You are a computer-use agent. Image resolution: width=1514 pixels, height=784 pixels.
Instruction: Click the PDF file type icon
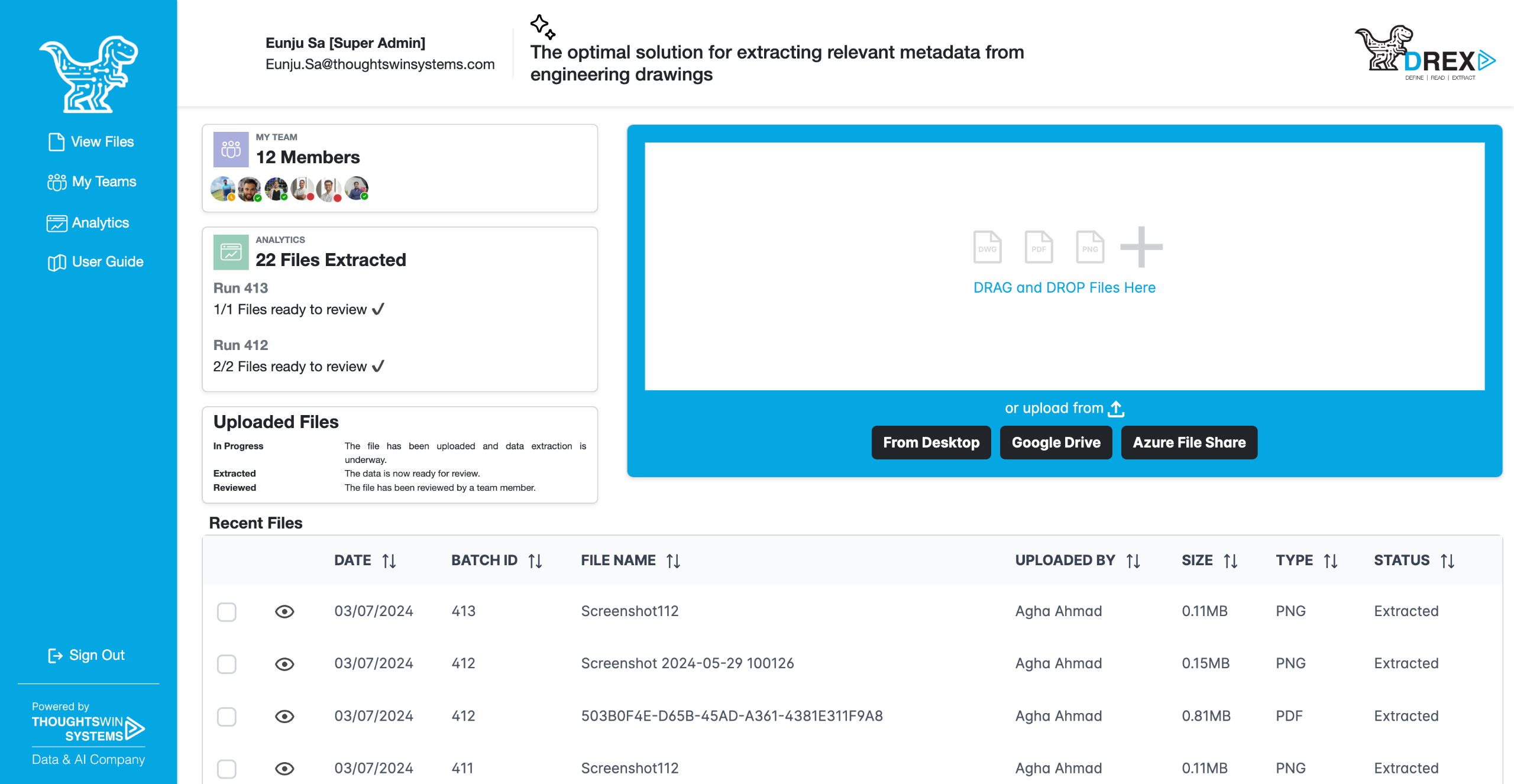point(1039,247)
